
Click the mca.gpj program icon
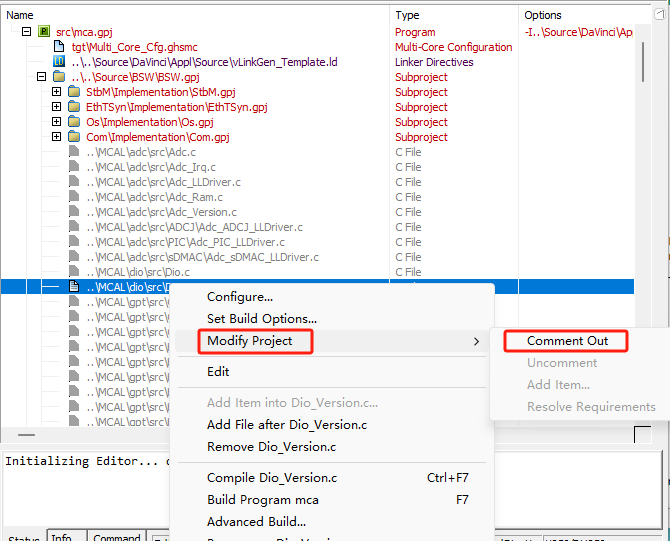pyautogui.click(x=44, y=32)
